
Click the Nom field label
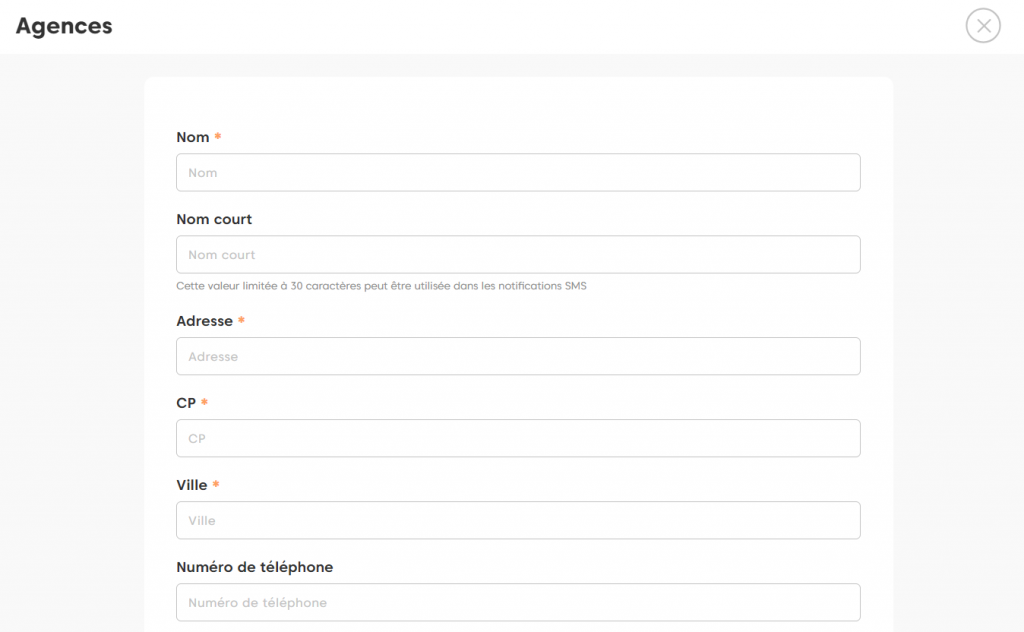pos(193,138)
